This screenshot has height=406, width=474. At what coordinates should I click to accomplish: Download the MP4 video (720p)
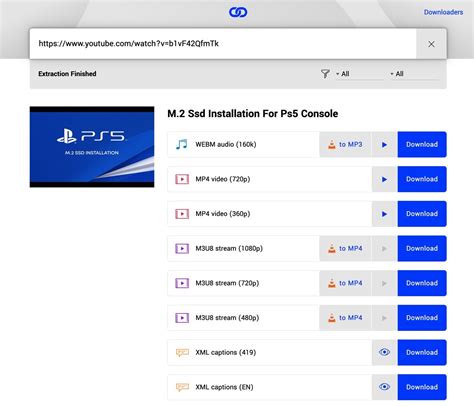pyautogui.click(x=422, y=179)
